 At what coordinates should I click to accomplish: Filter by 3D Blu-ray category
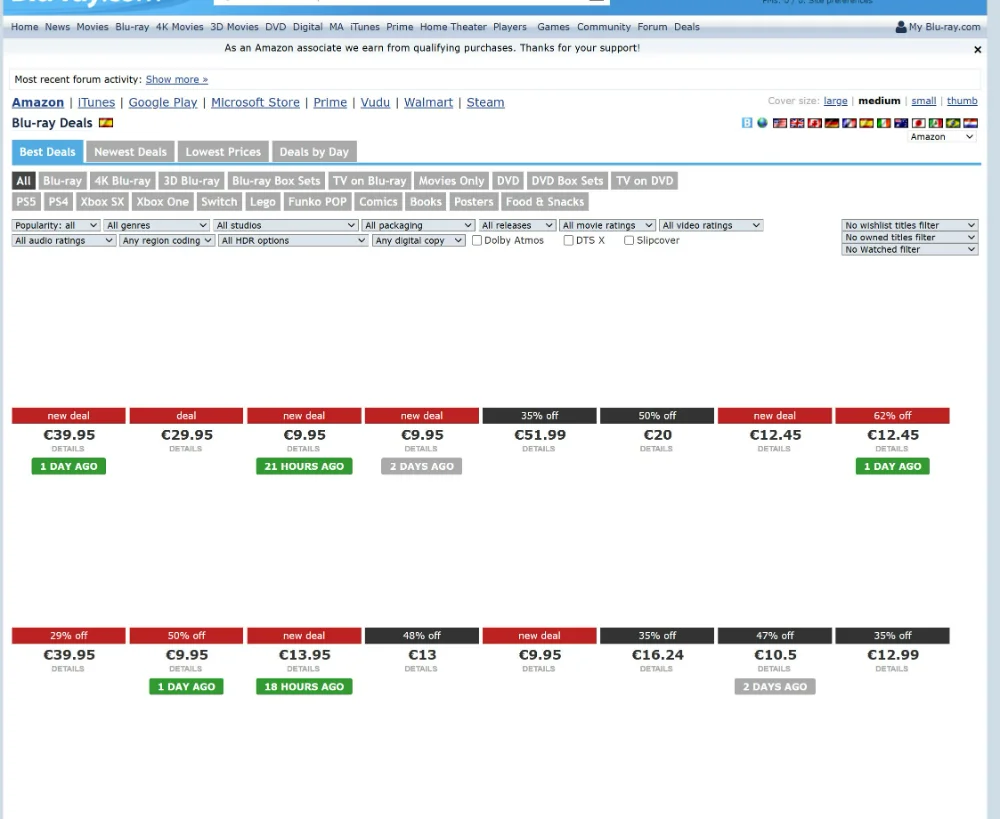pos(191,181)
